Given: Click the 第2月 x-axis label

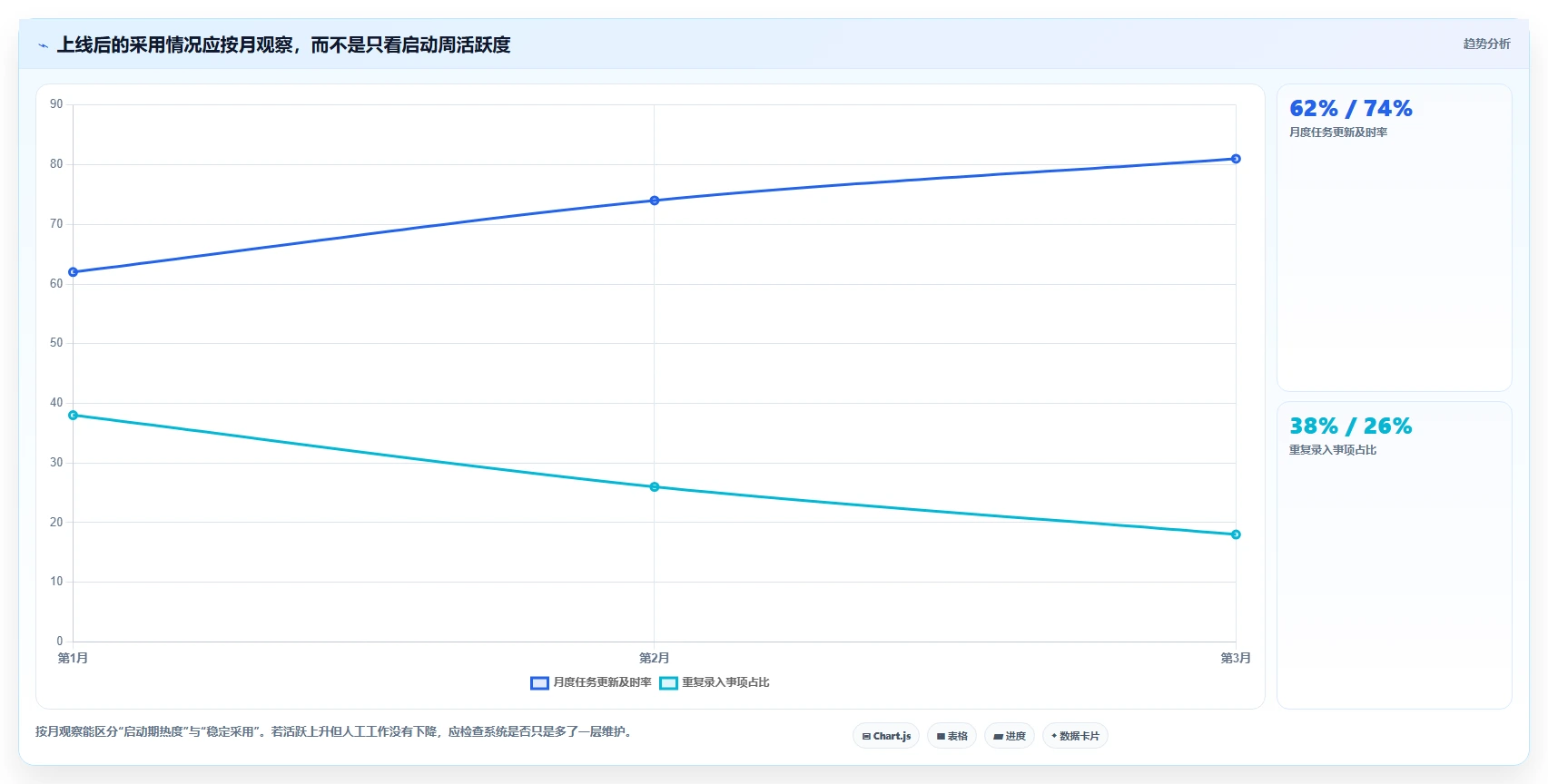Looking at the screenshot, I should (x=654, y=658).
